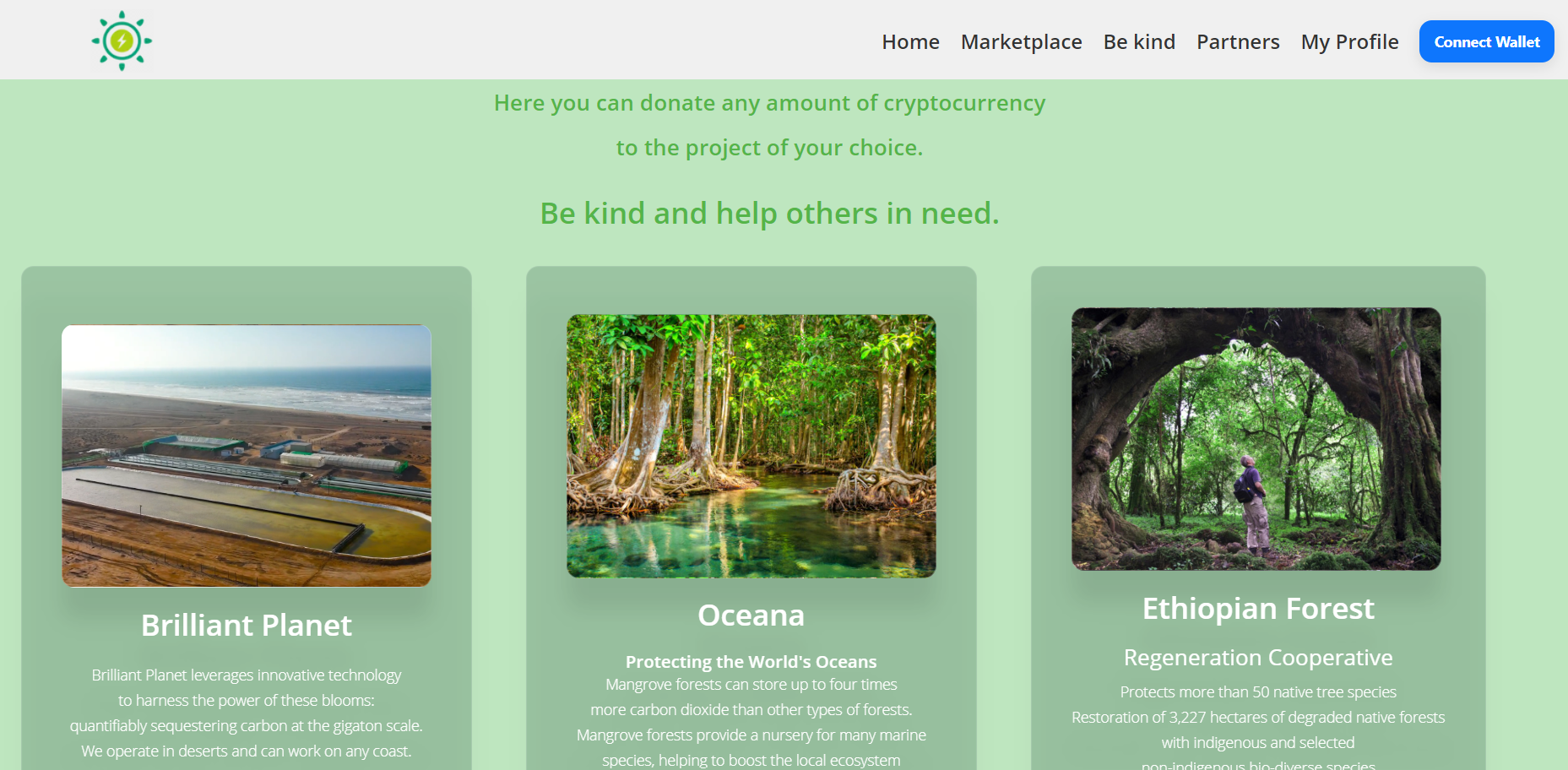
Task: Open My Profile link
Action: pyautogui.click(x=1349, y=42)
